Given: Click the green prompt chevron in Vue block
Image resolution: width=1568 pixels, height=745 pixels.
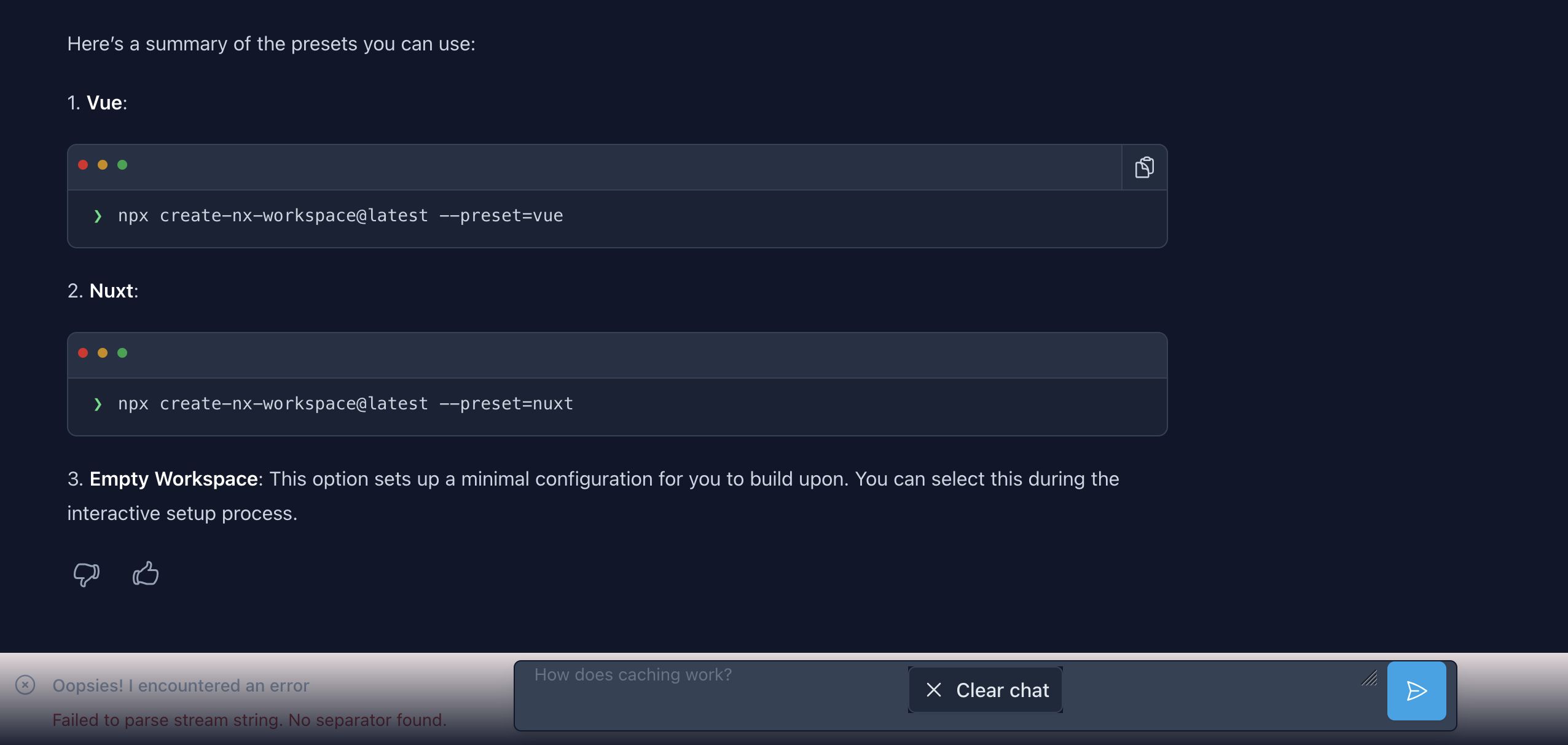Looking at the screenshot, I should (98, 216).
